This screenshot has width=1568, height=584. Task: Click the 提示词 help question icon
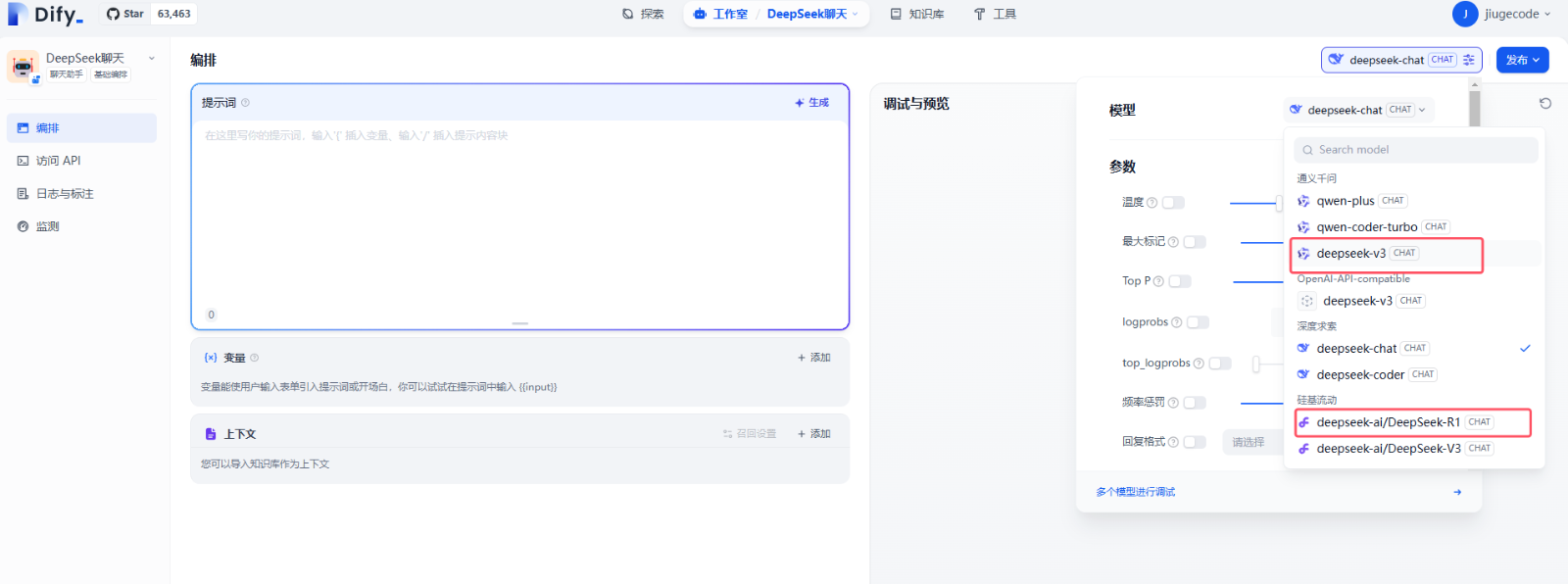tap(246, 103)
